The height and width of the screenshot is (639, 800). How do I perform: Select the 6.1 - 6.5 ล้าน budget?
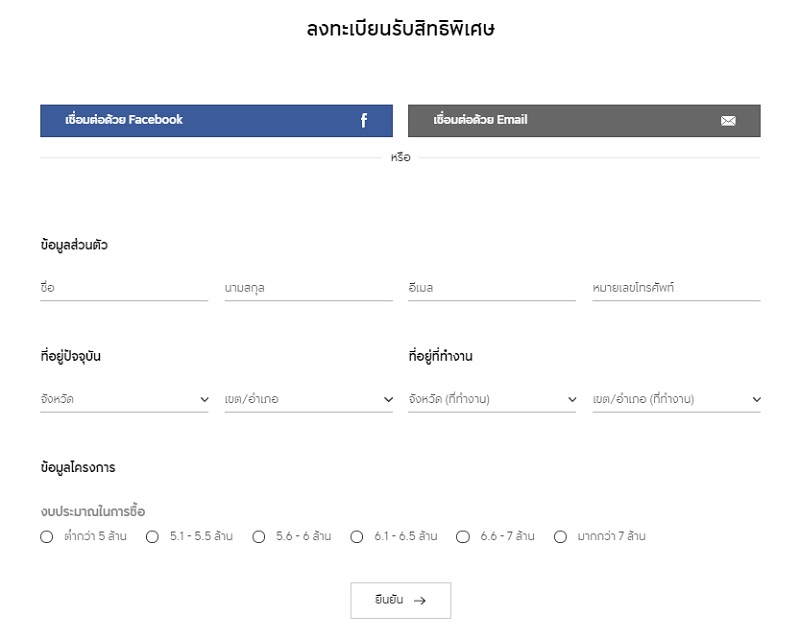click(357, 537)
